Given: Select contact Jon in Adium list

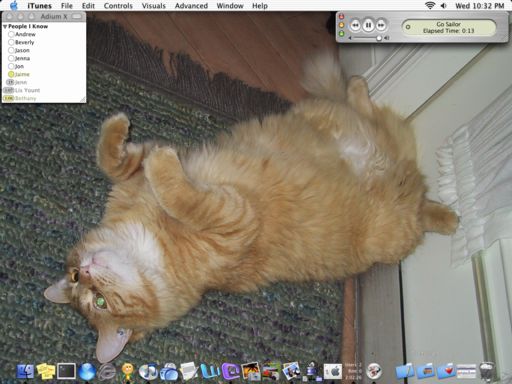Looking at the screenshot, I should click(x=44, y=66).
